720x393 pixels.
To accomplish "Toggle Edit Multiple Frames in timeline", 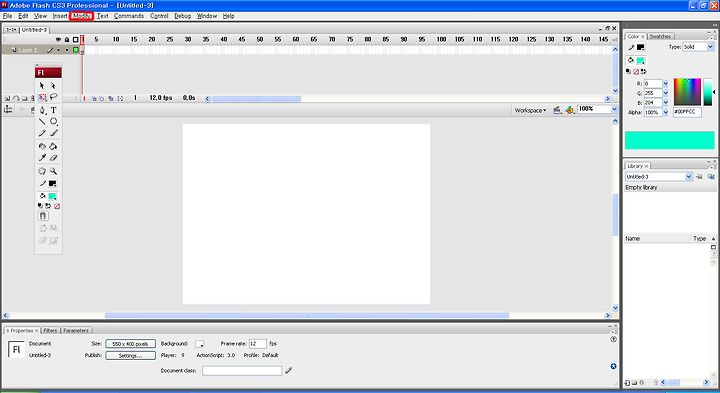I will (x=111, y=98).
